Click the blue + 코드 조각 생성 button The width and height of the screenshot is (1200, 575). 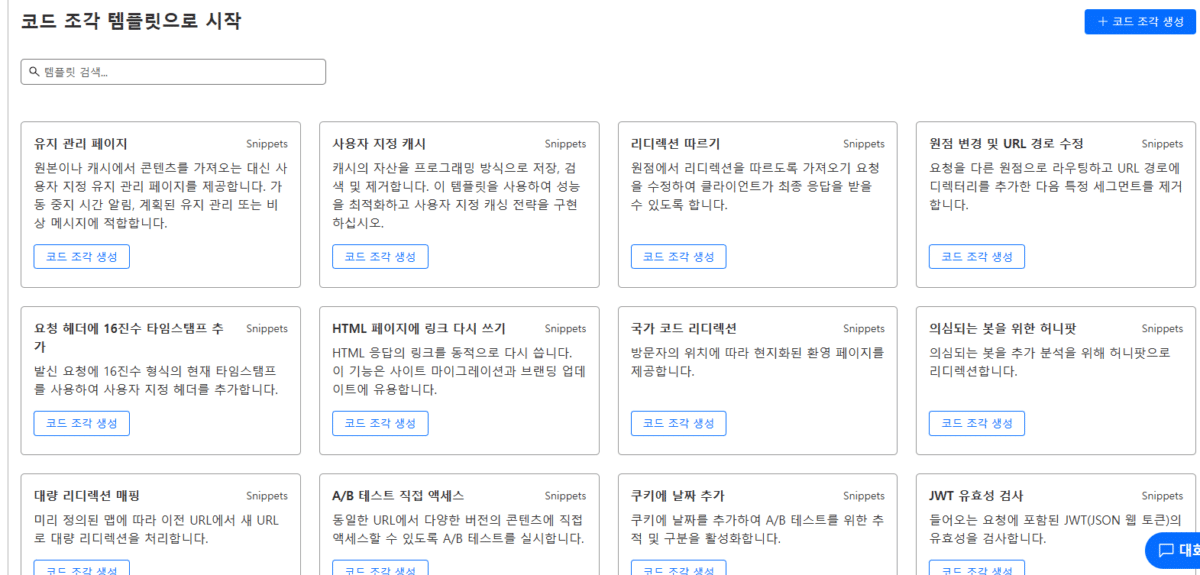pos(1140,21)
